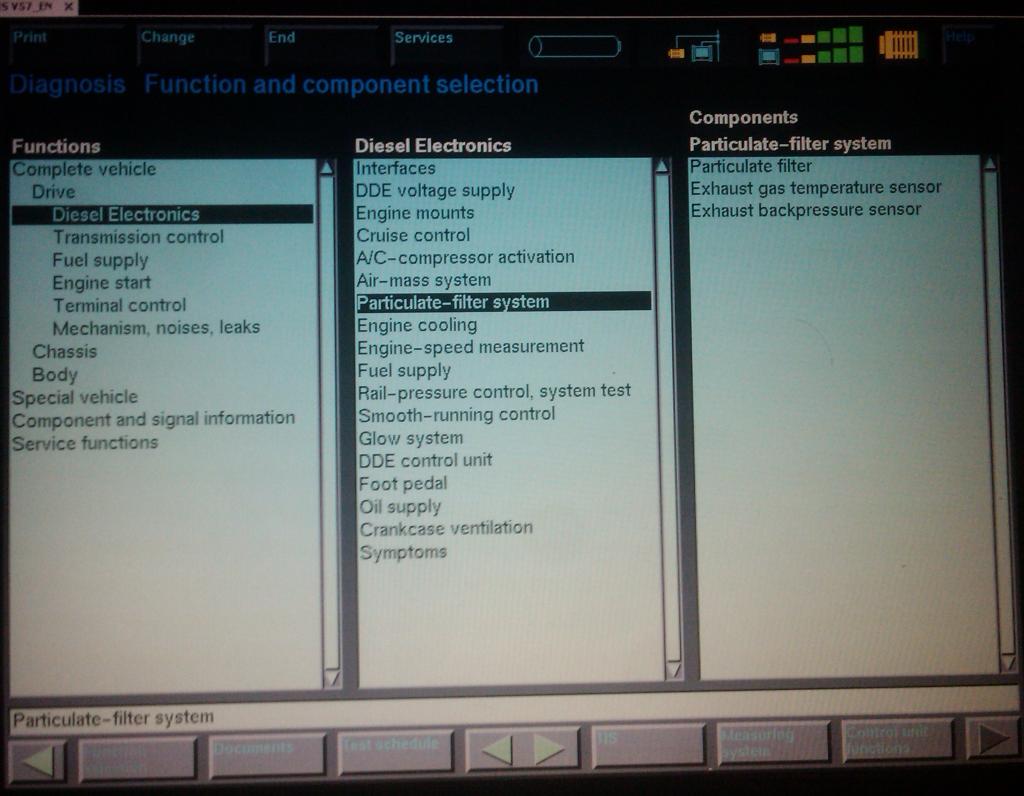
Task: Select Glow system in Diesel Electronics list
Action: click(410, 438)
